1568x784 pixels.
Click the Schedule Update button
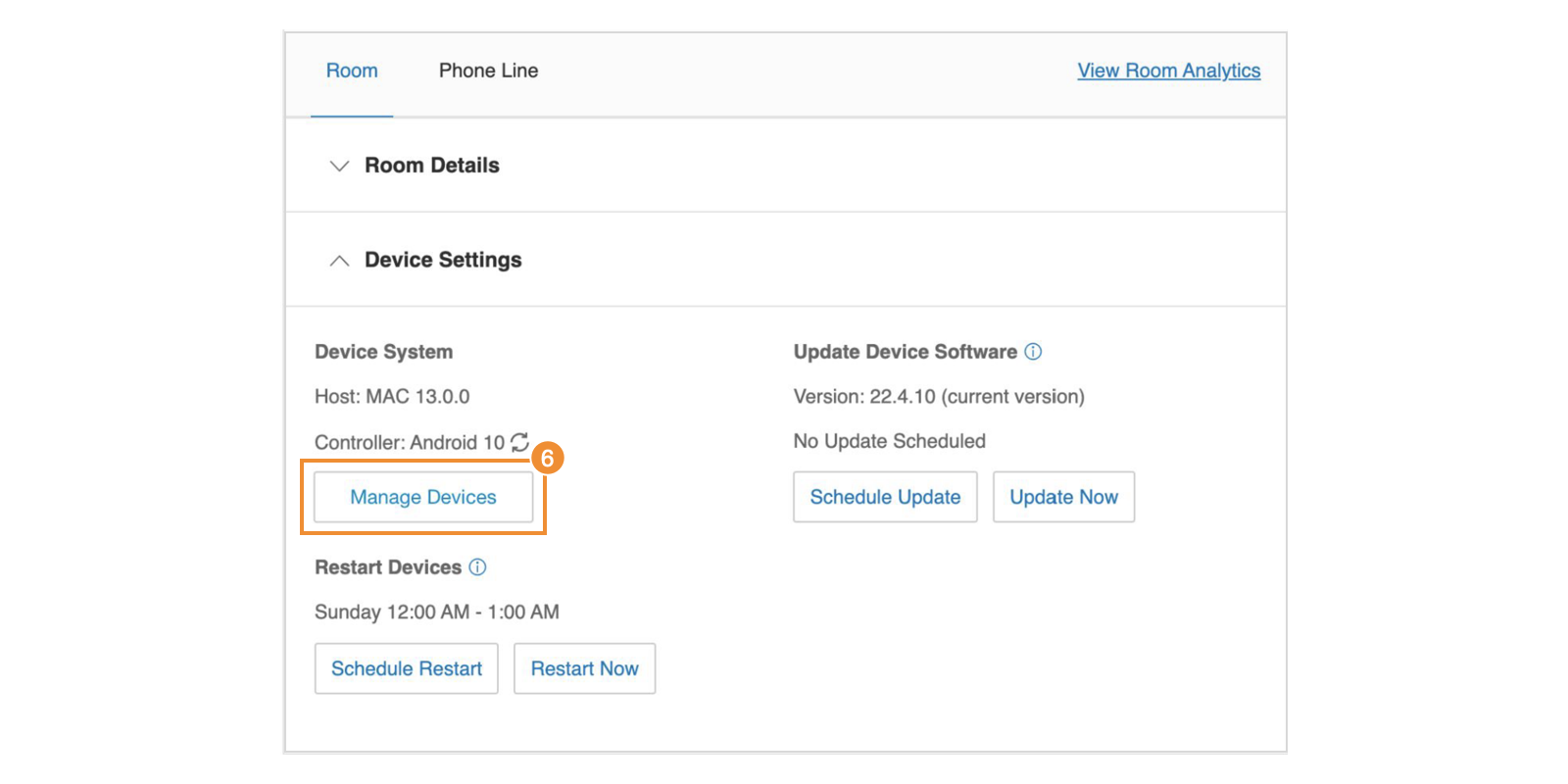point(885,497)
